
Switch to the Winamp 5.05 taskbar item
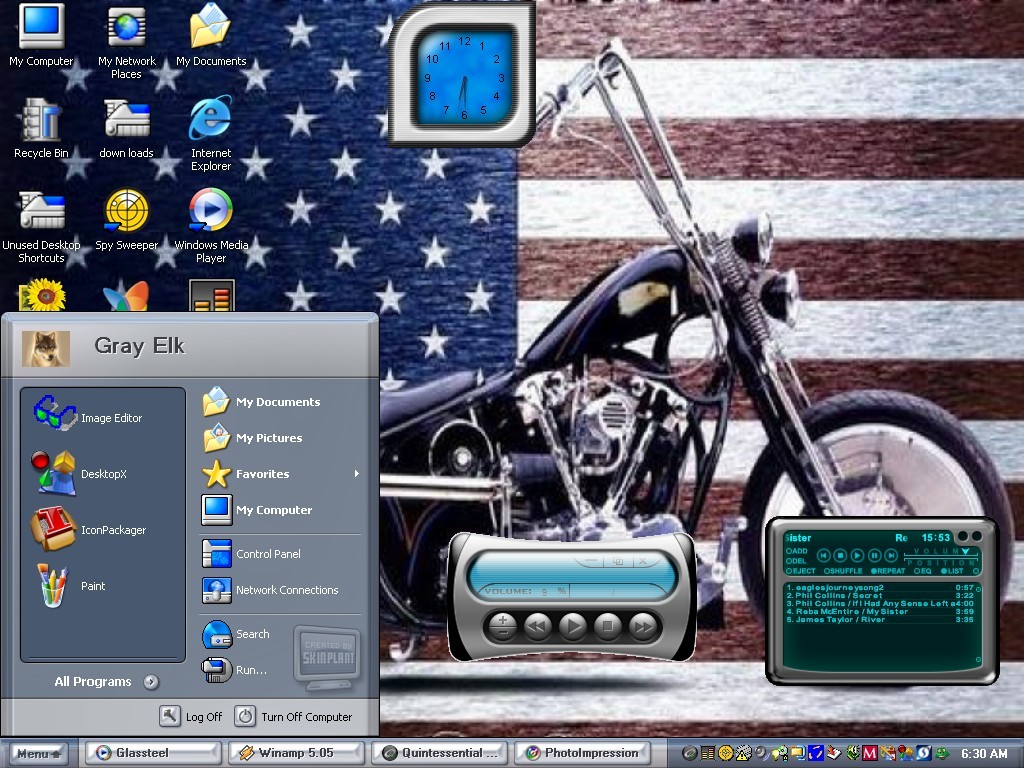point(295,752)
